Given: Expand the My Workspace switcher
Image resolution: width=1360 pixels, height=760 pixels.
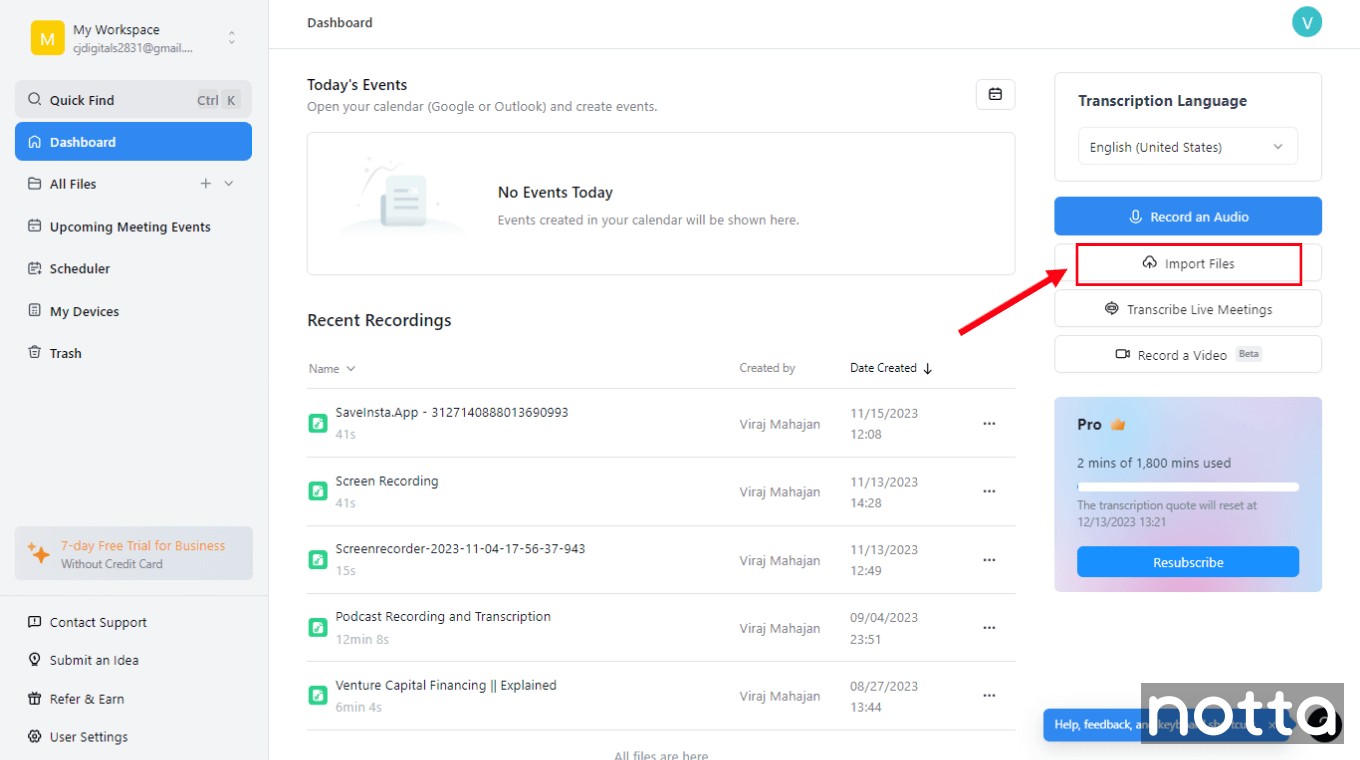Looking at the screenshot, I should 230,37.
